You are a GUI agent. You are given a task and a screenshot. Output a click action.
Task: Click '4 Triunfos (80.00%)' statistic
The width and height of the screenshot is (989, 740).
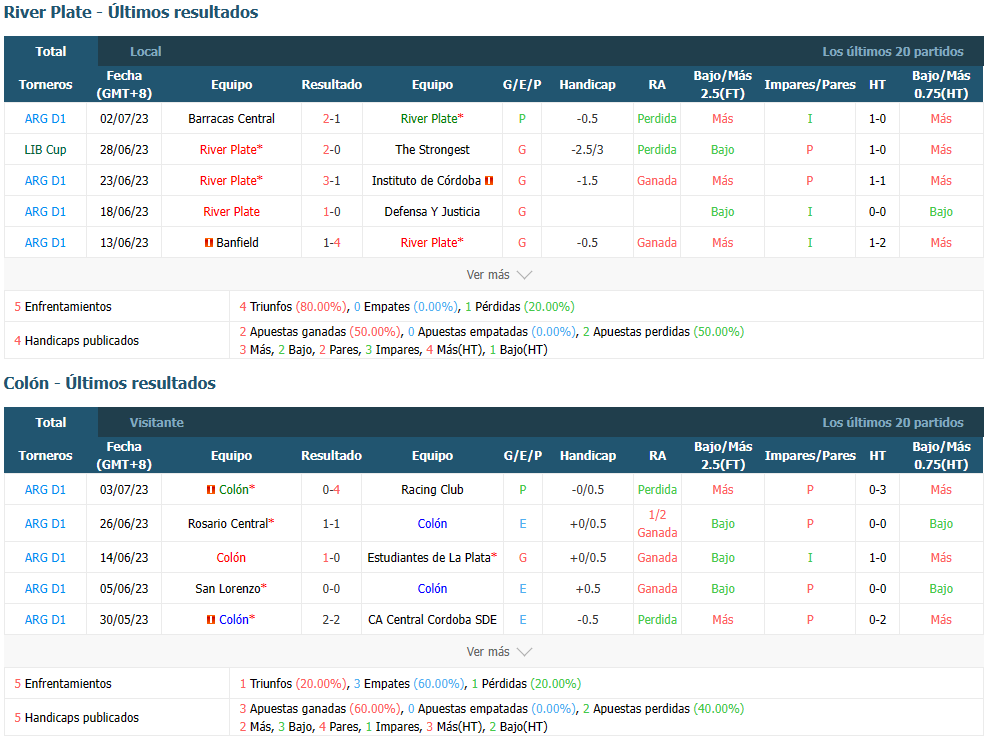point(293,307)
